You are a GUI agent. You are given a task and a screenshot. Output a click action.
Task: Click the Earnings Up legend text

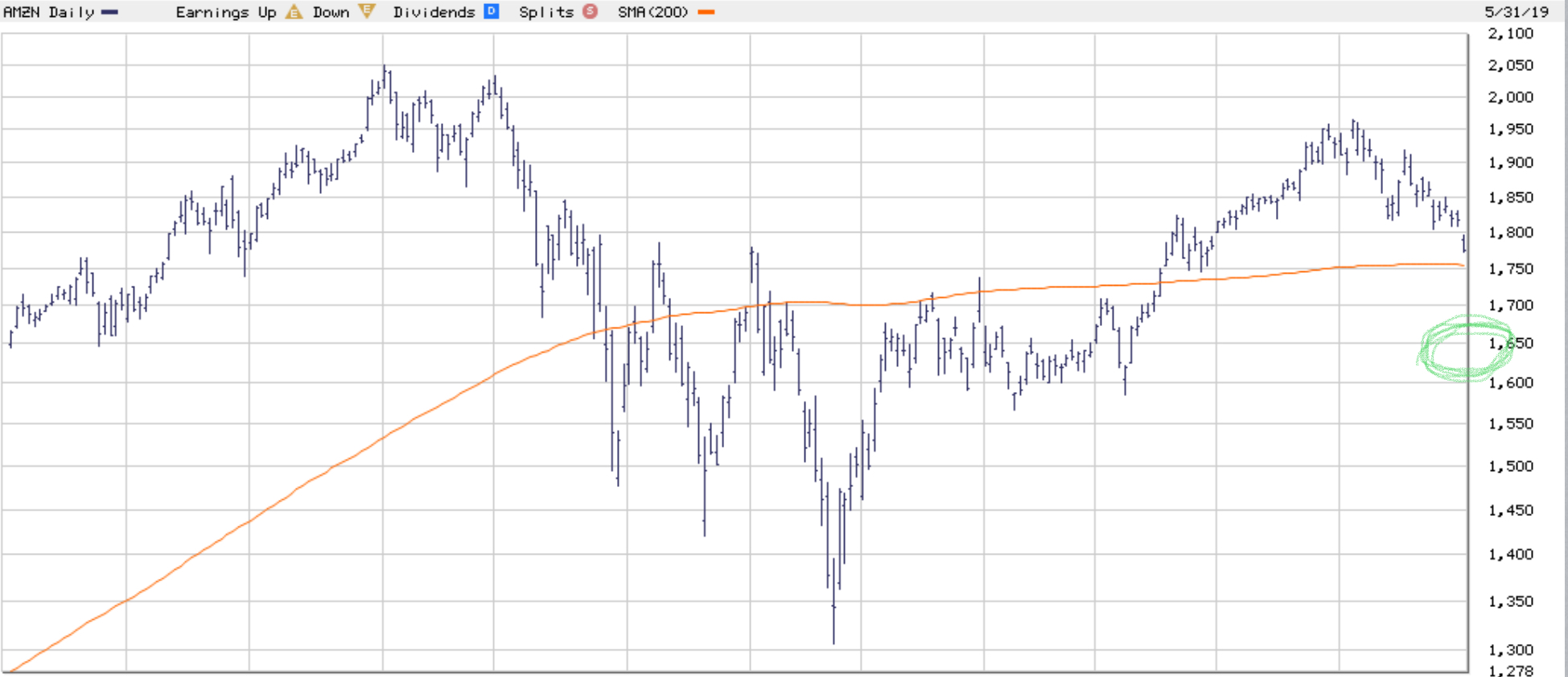tap(226, 12)
